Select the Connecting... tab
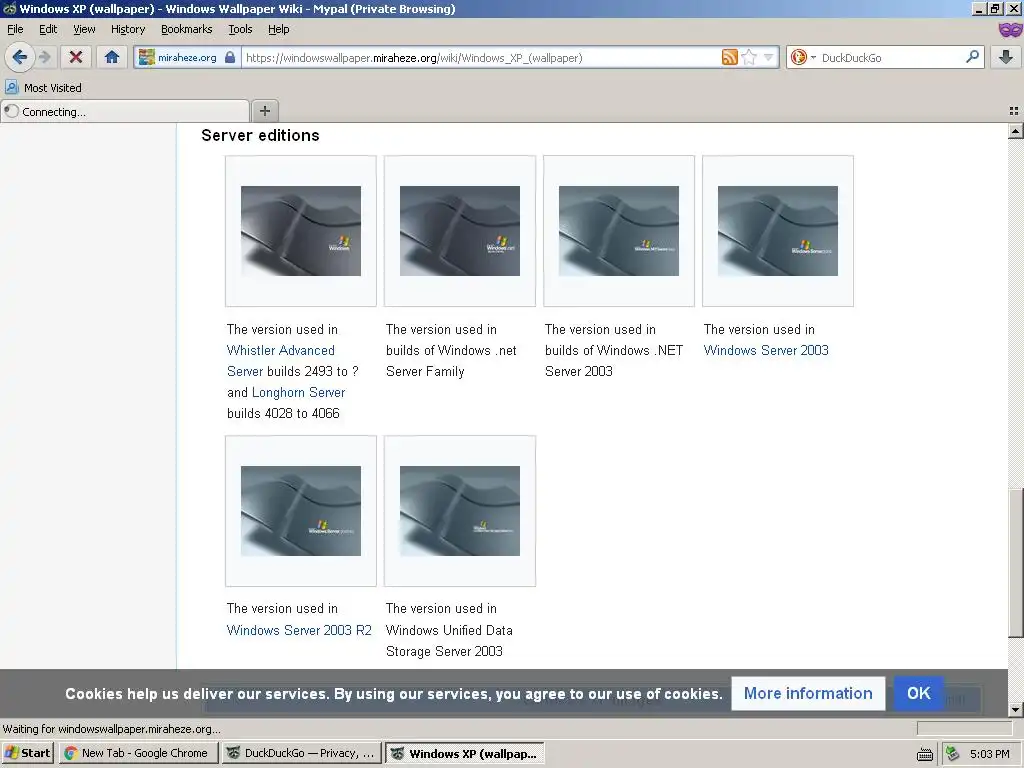The width and height of the screenshot is (1024, 768). point(125,112)
